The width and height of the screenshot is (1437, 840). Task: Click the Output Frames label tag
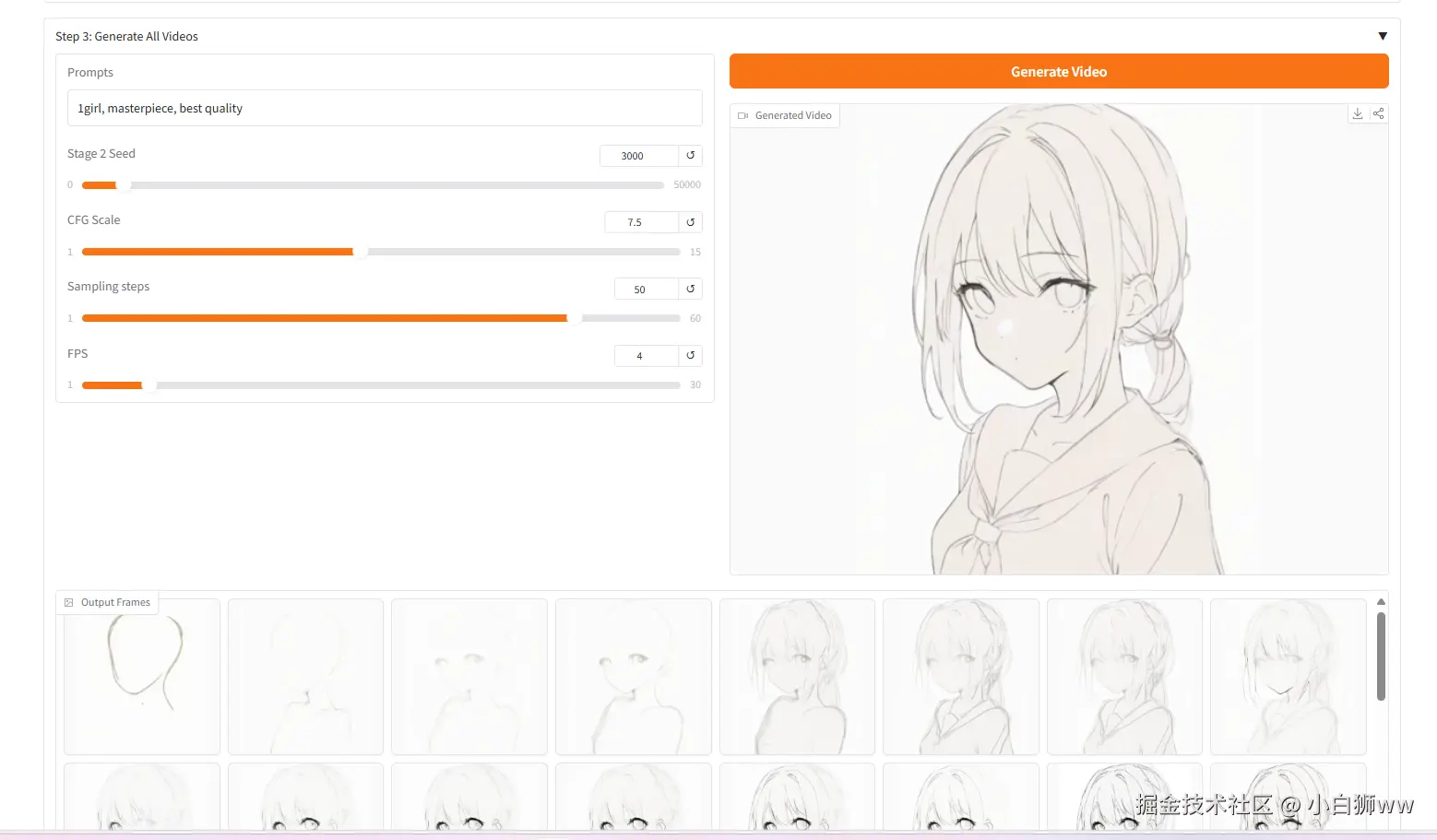[107, 602]
